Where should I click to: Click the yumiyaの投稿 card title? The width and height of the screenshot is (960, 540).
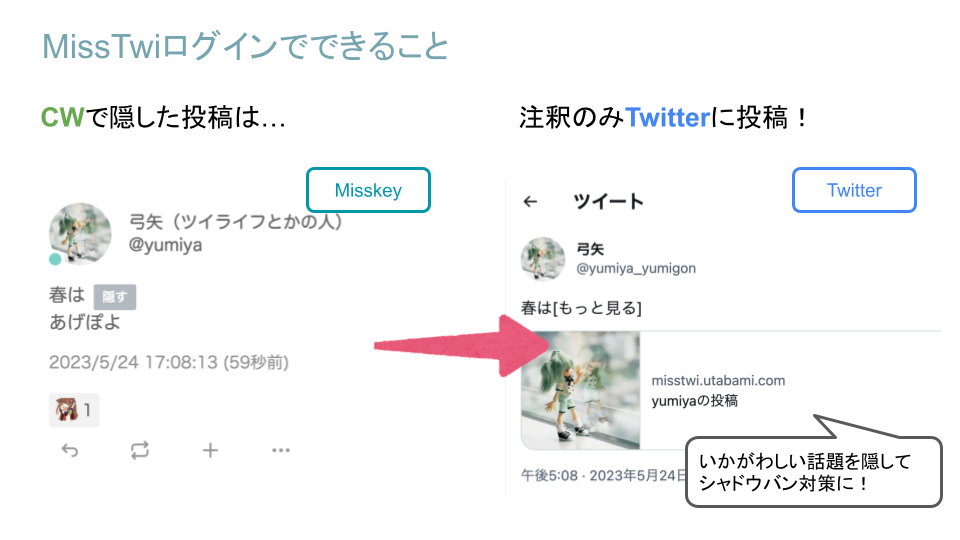(694, 401)
